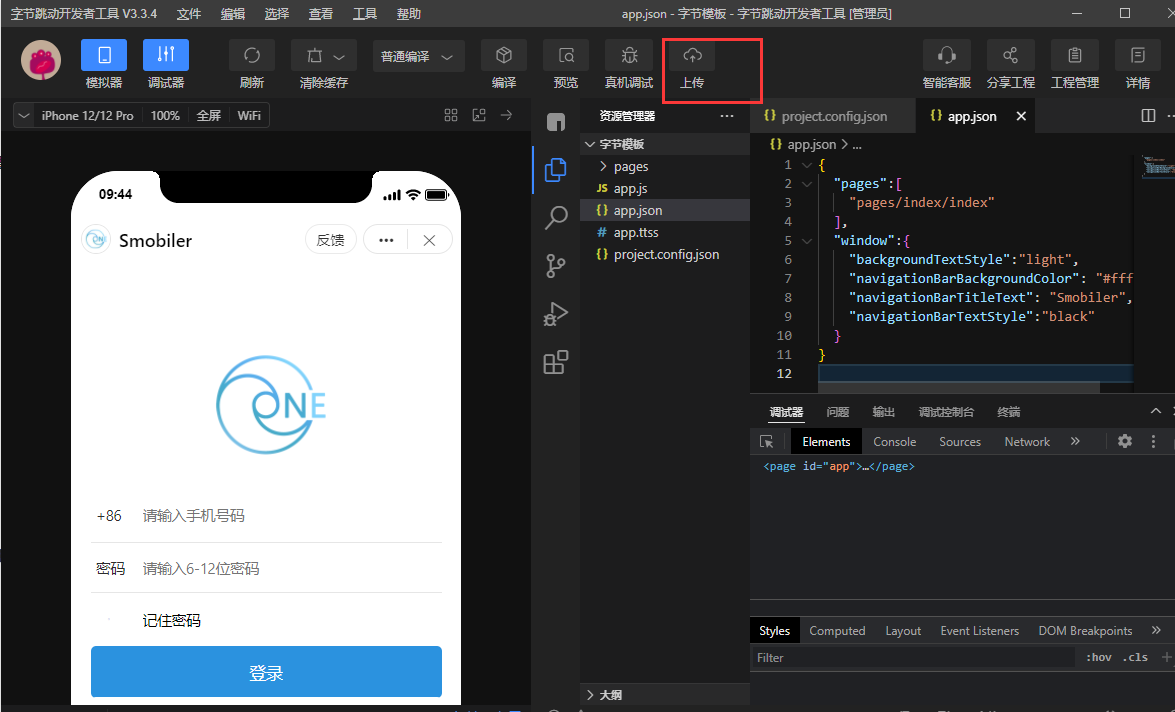Image resolution: width=1175 pixels, height=712 pixels.
Task: Open the Extensions blocks icon
Action: coord(555,363)
